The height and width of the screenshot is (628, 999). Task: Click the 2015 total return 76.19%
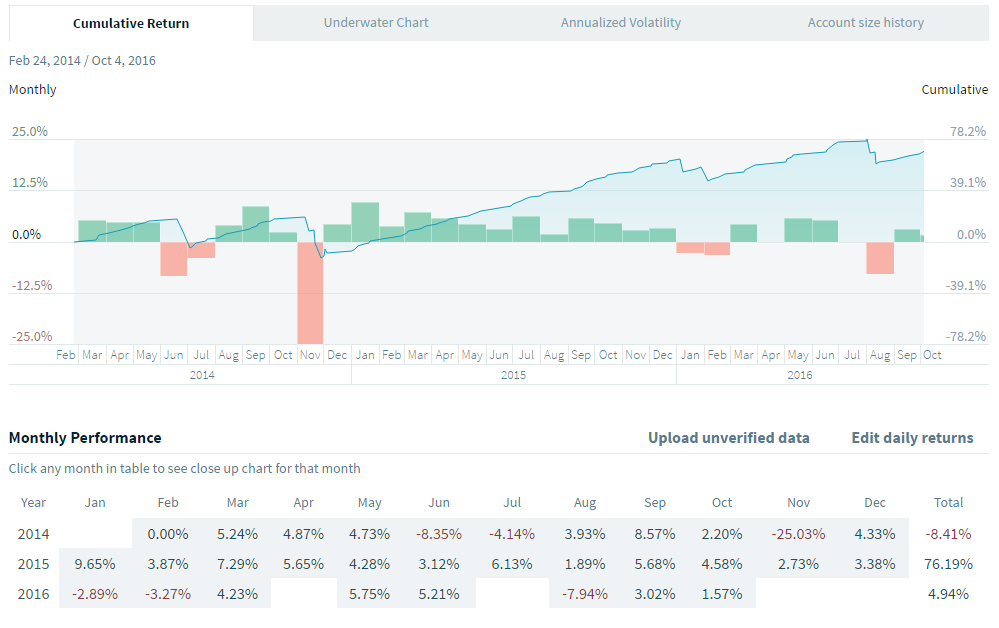coord(948,564)
